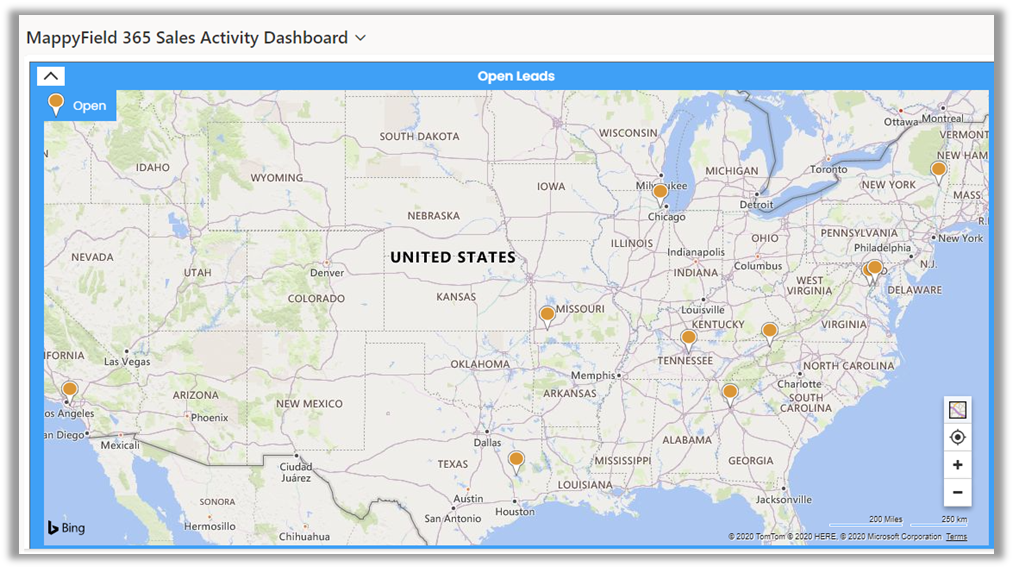Click the lead pin in east Texas

click(x=516, y=460)
